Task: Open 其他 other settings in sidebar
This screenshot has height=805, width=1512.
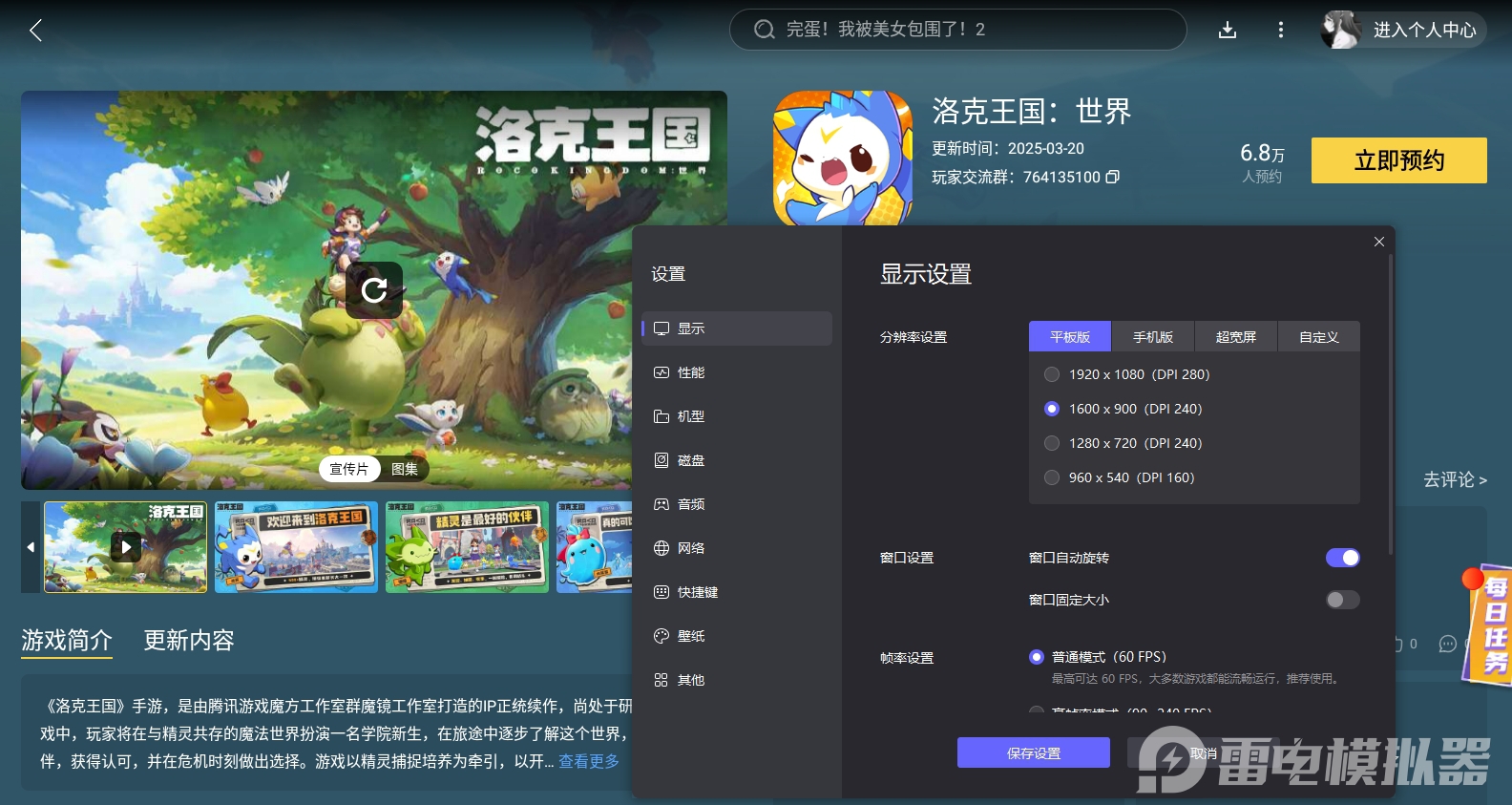Action: point(737,680)
